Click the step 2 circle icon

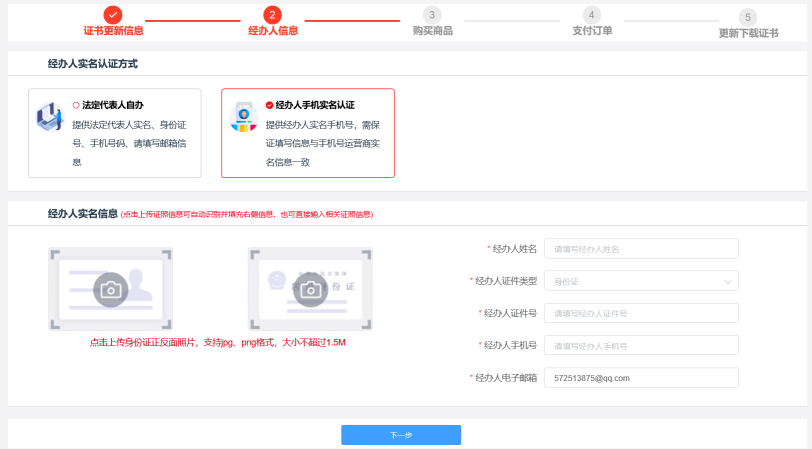point(272,15)
